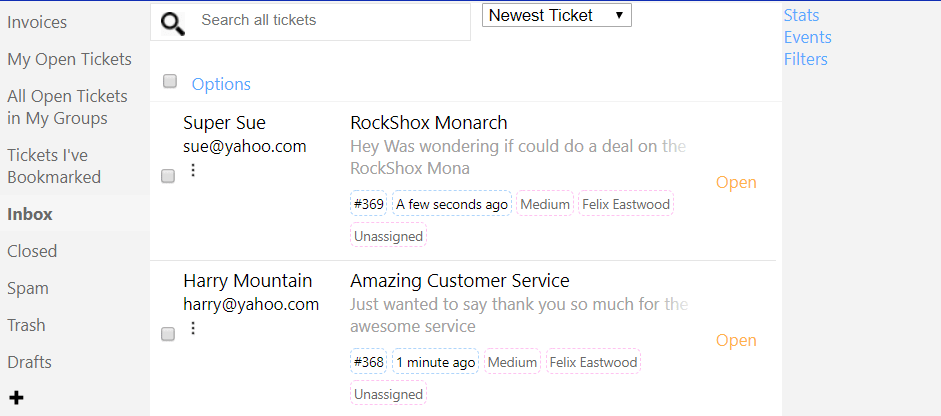Image resolution: width=941 pixels, height=416 pixels.
Task: Go to My Open Tickets
Action: 69,59
